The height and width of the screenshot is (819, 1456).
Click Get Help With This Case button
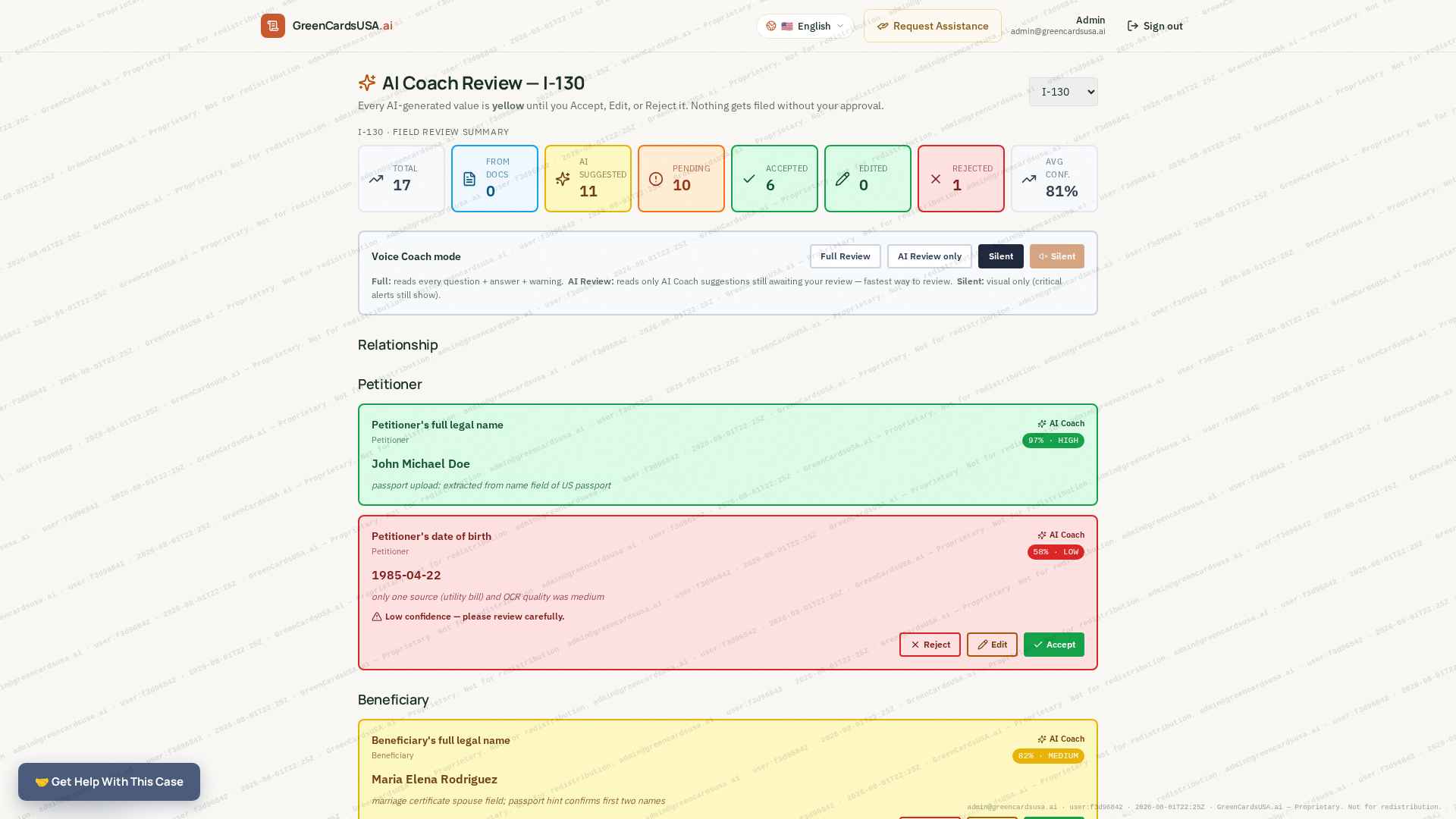tap(109, 782)
